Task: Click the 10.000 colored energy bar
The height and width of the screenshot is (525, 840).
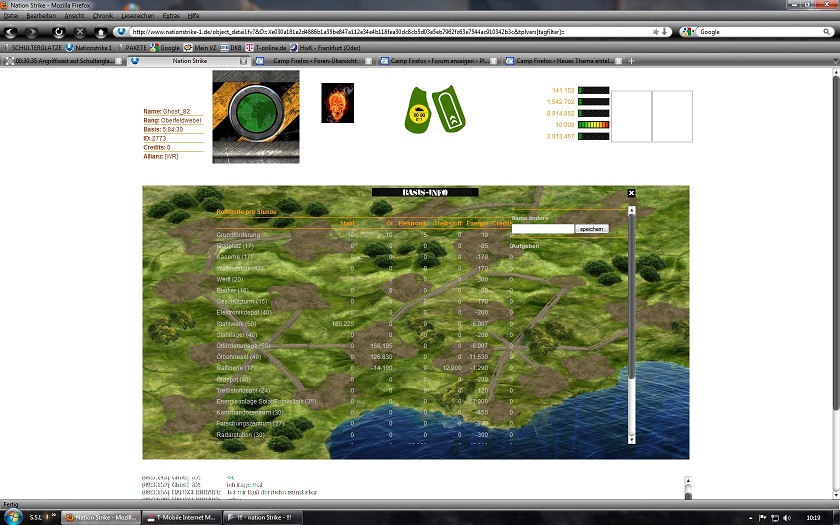Action: 594,125
